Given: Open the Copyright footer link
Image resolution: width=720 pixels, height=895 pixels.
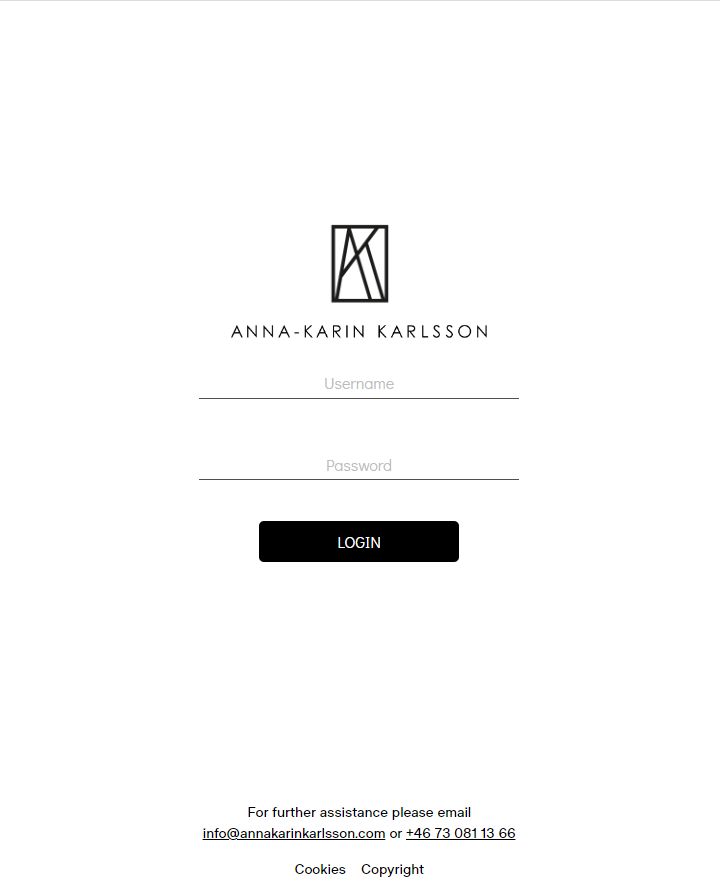Looking at the screenshot, I should 392,869.
